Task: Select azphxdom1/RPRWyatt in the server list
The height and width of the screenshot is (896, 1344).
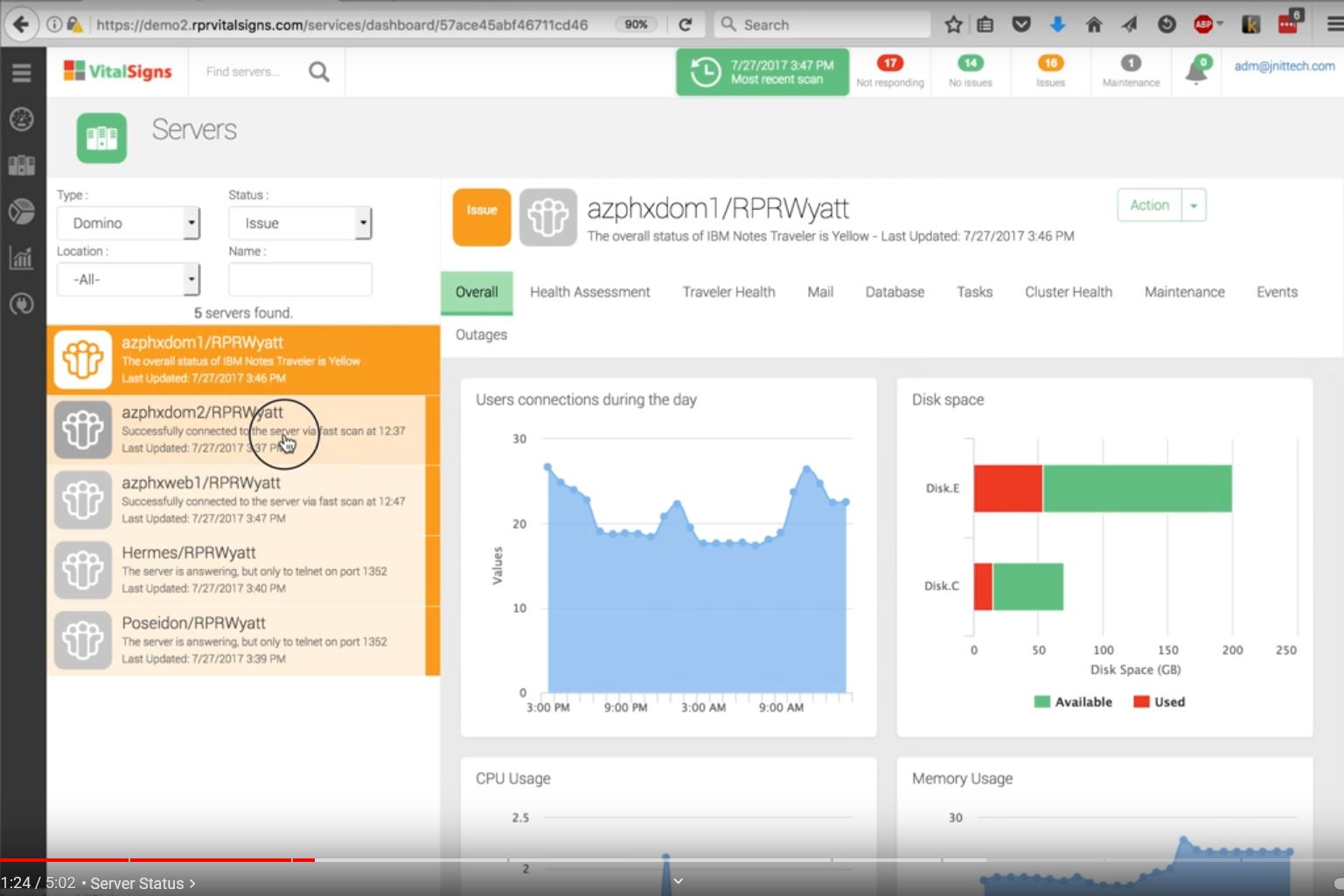Action: (x=244, y=359)
